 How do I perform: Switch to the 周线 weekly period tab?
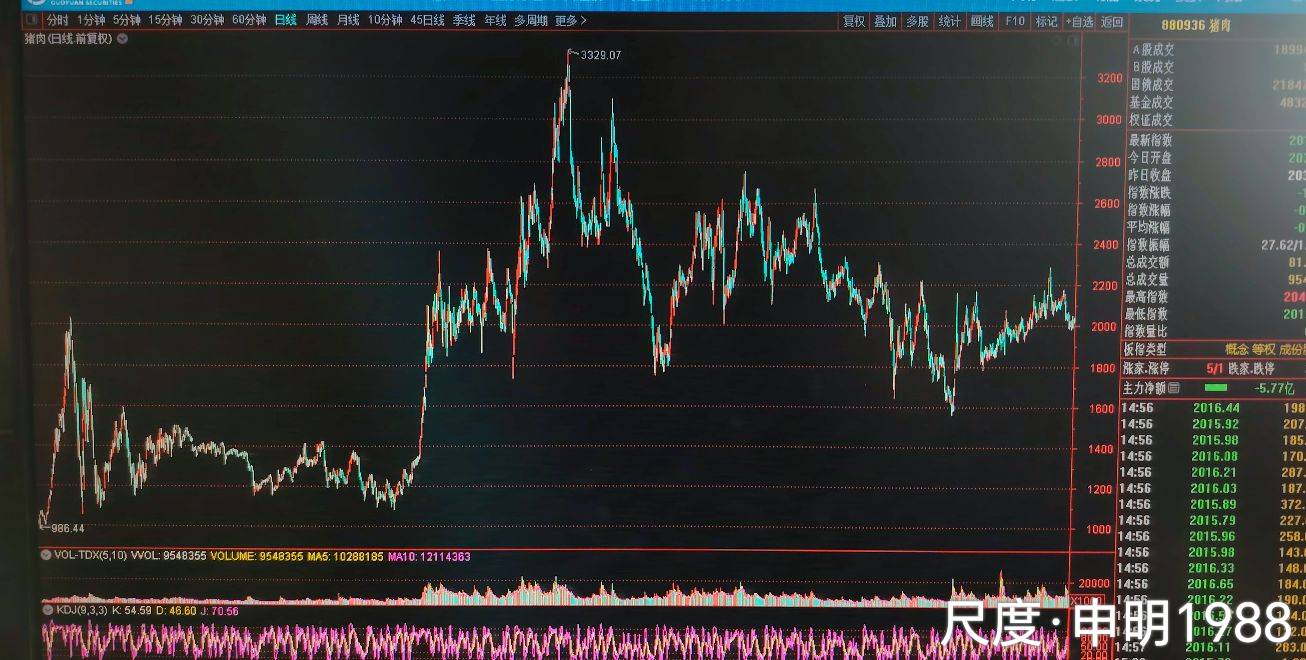point(317,20)
